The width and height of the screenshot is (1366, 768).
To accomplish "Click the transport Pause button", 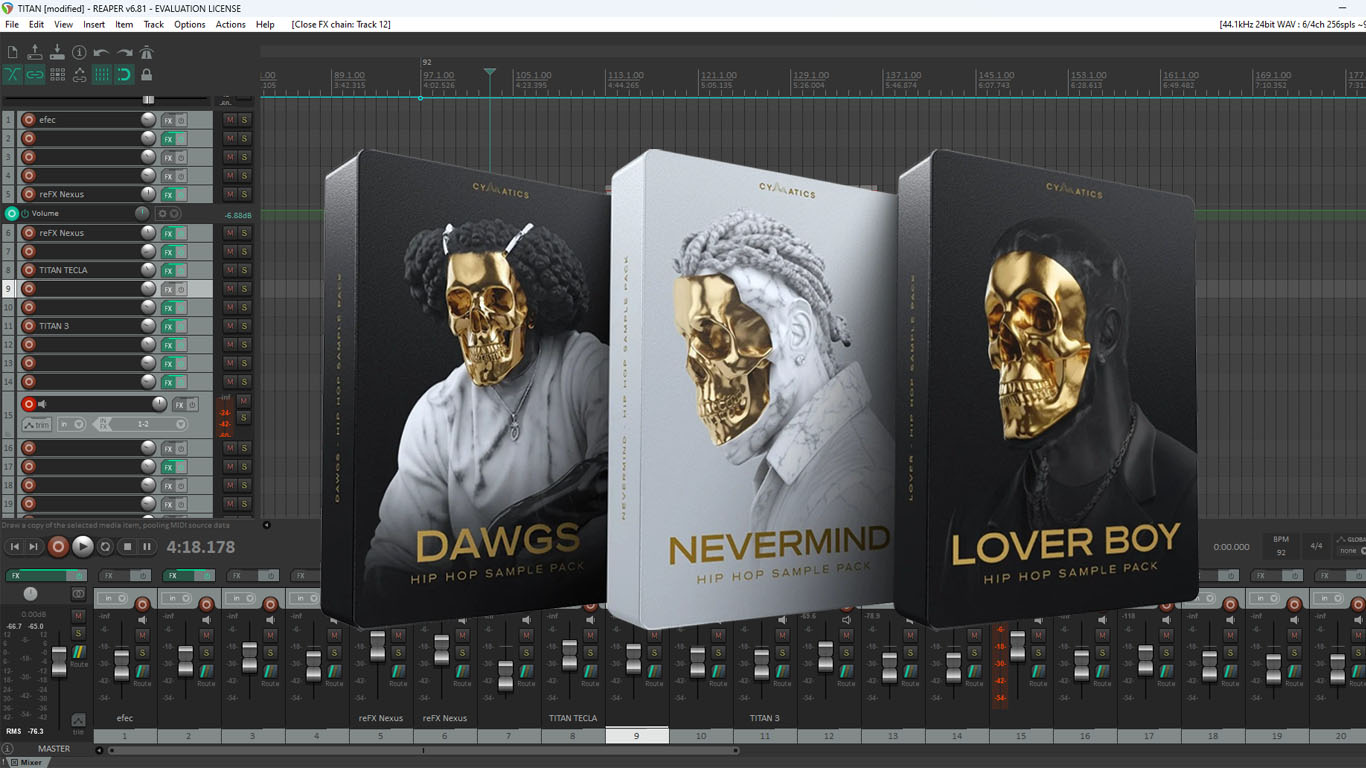I will tap(147, 547).
